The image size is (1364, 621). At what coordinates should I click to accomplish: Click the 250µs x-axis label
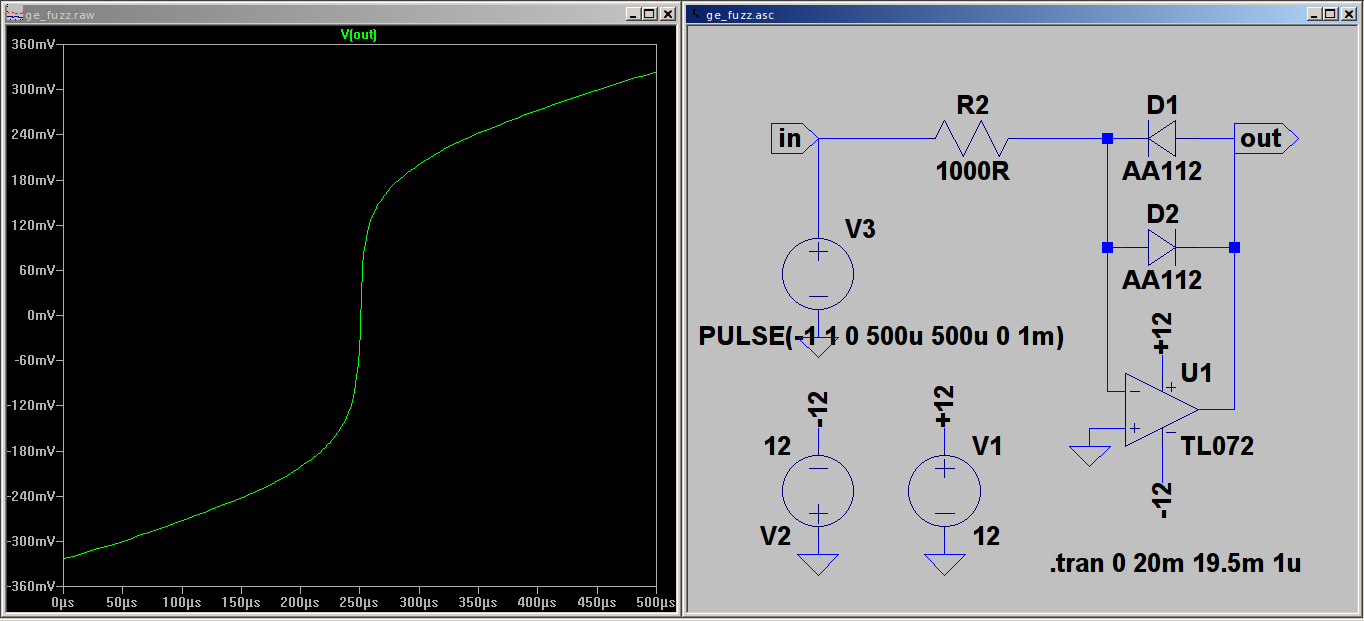tap(359, 604)
